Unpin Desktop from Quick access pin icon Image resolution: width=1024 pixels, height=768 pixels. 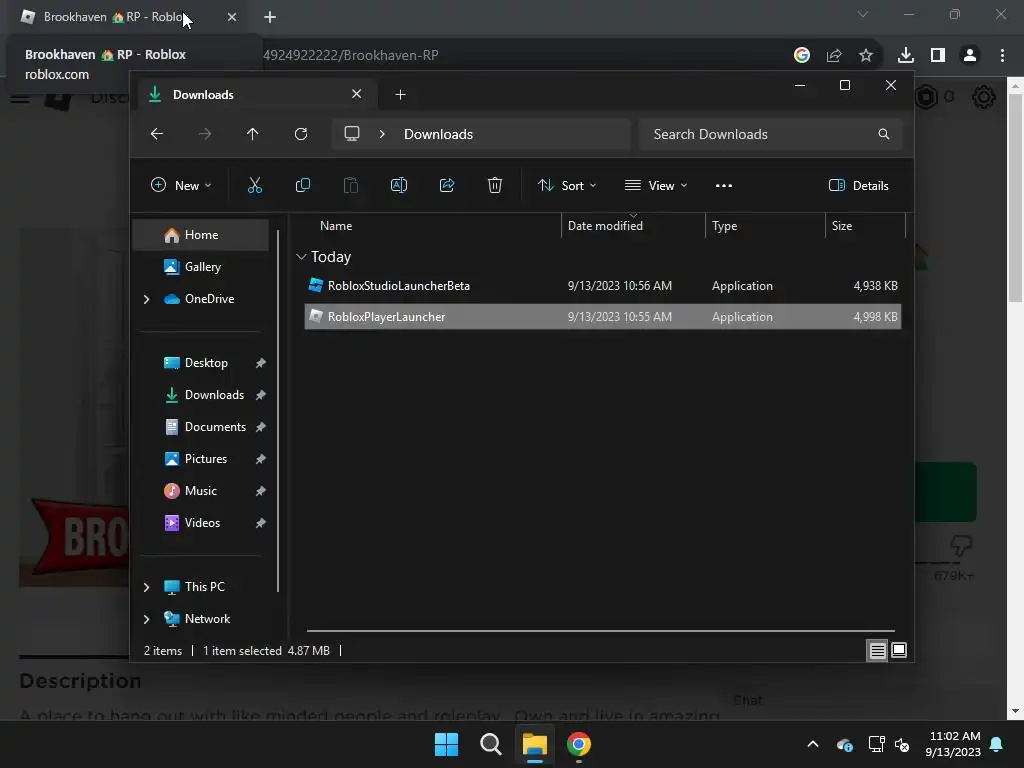[x=261, y=363]
